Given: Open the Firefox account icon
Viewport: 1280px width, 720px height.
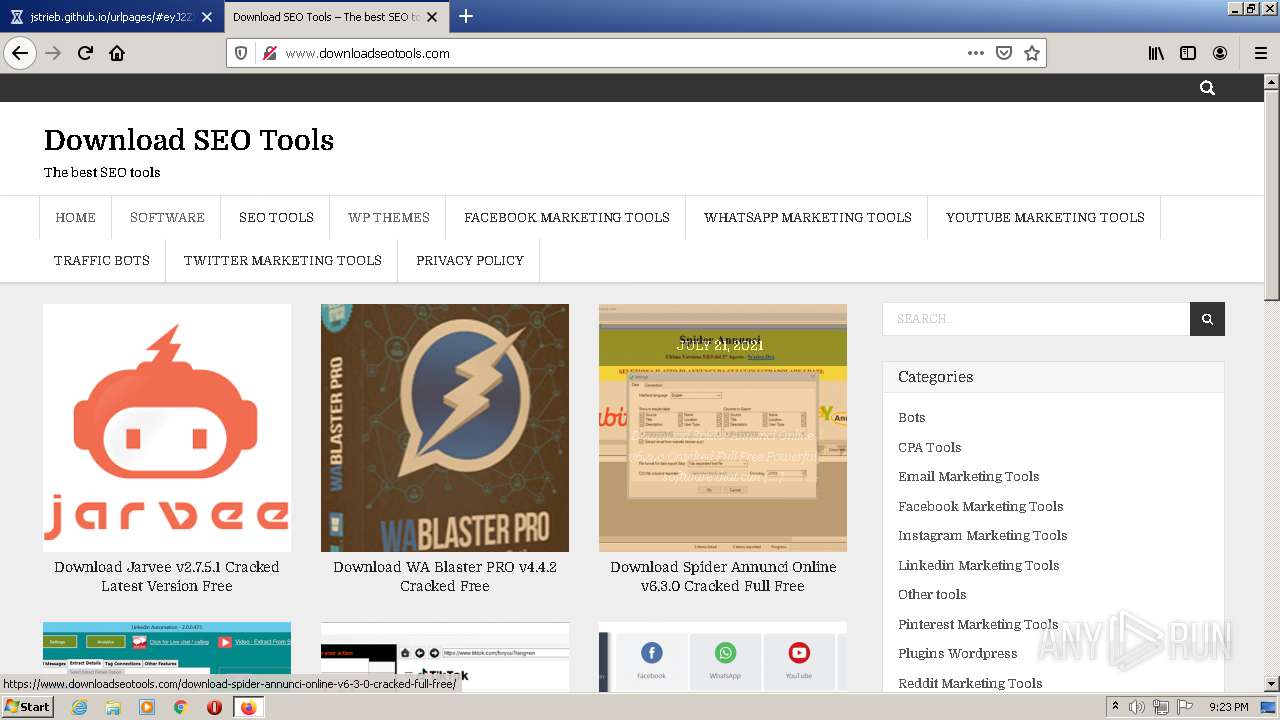Looking at the screenshot, I should [x=1220, y=53].
